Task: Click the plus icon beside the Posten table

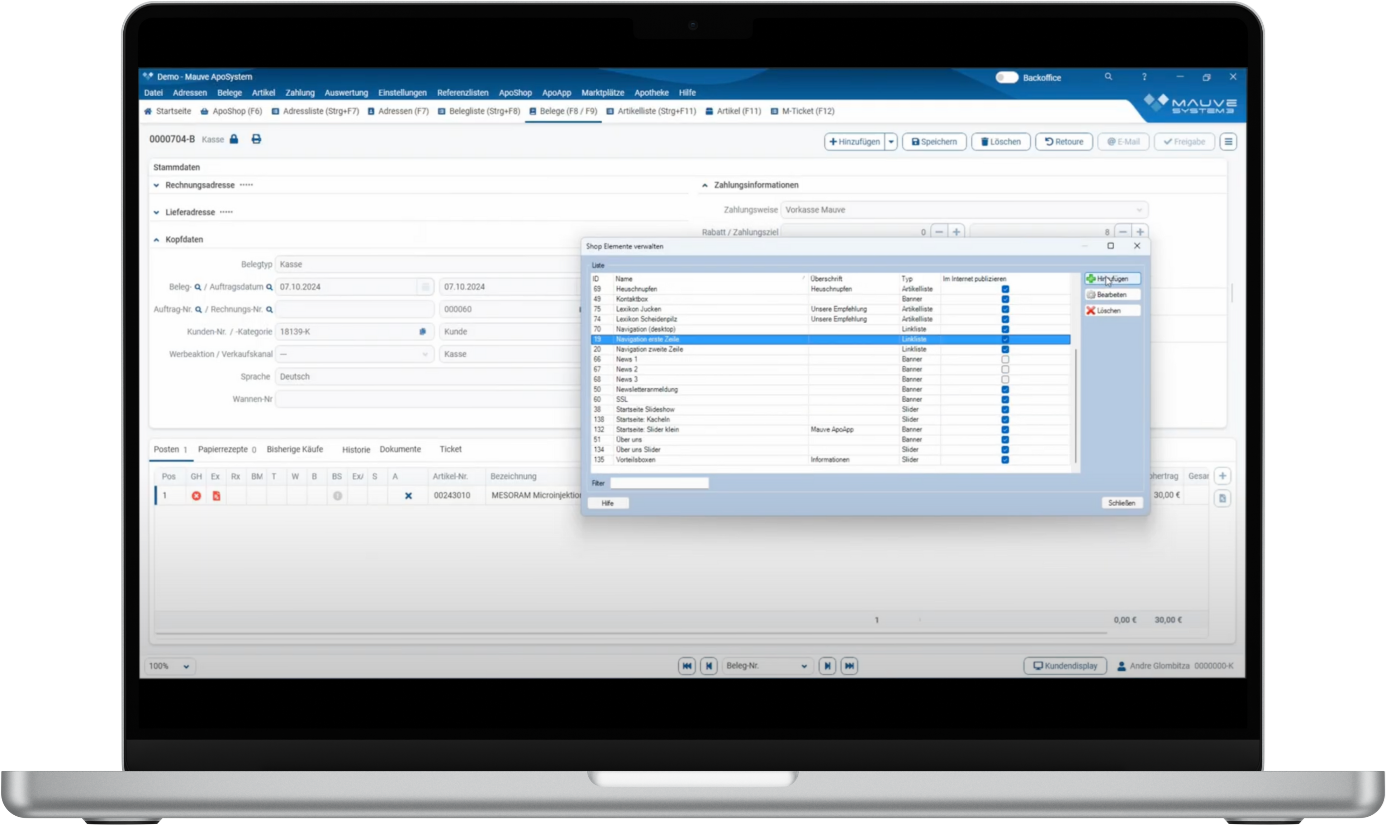Action: coord(1222,477)
